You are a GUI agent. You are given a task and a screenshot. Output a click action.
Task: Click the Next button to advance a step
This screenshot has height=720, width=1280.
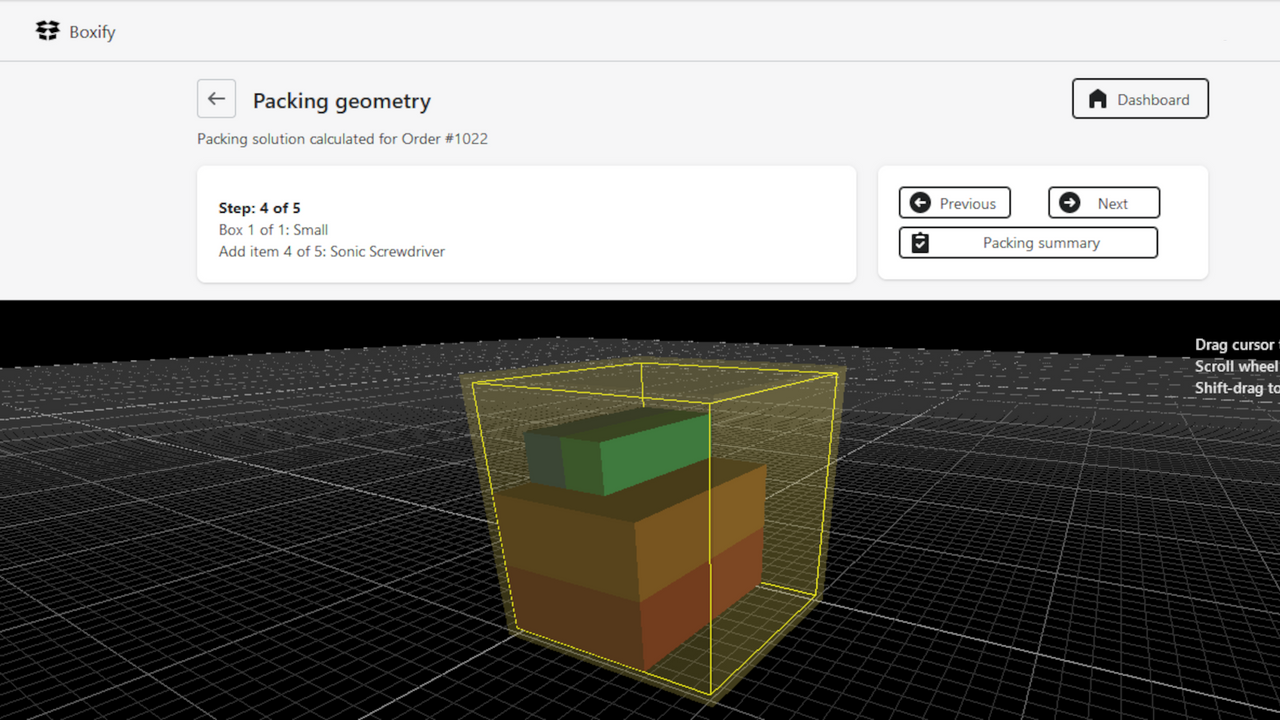coord(1104,203)
